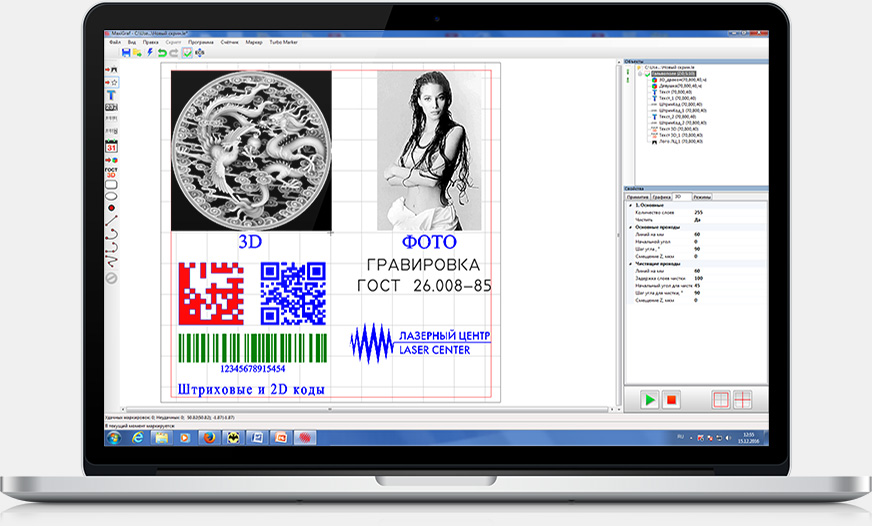Collapse the Чистящие проходы properties group
The image size is (872, 526).
tap(630, 264)
